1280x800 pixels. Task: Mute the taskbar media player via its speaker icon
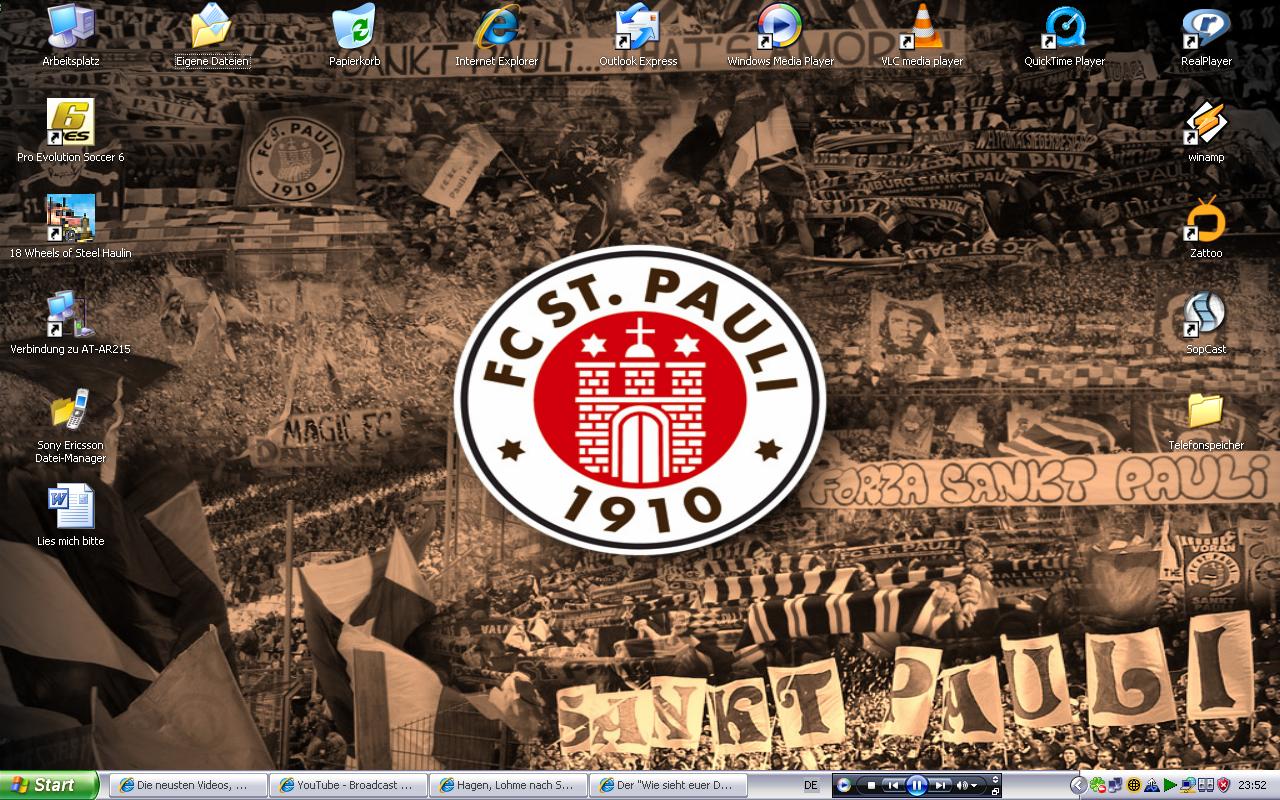pos(961,785)
